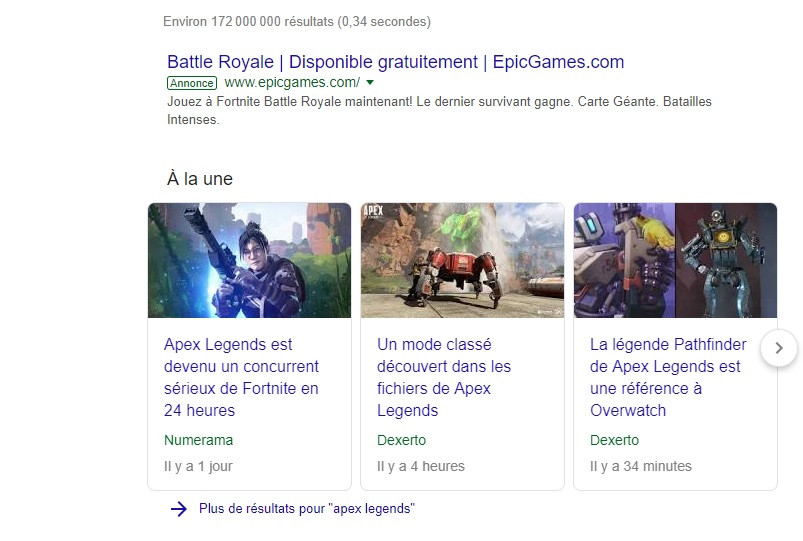The width and height of the screenshot is (803, 541).
Task: Click the 'Environ 172 000 000 résultats' count
Action: [x=297, y=22]
